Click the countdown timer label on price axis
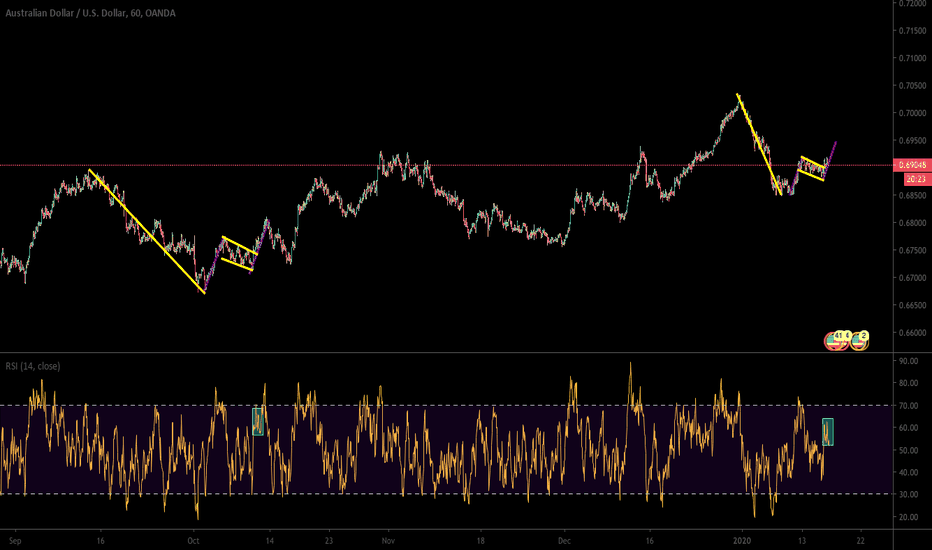 [x=910, y=176]
